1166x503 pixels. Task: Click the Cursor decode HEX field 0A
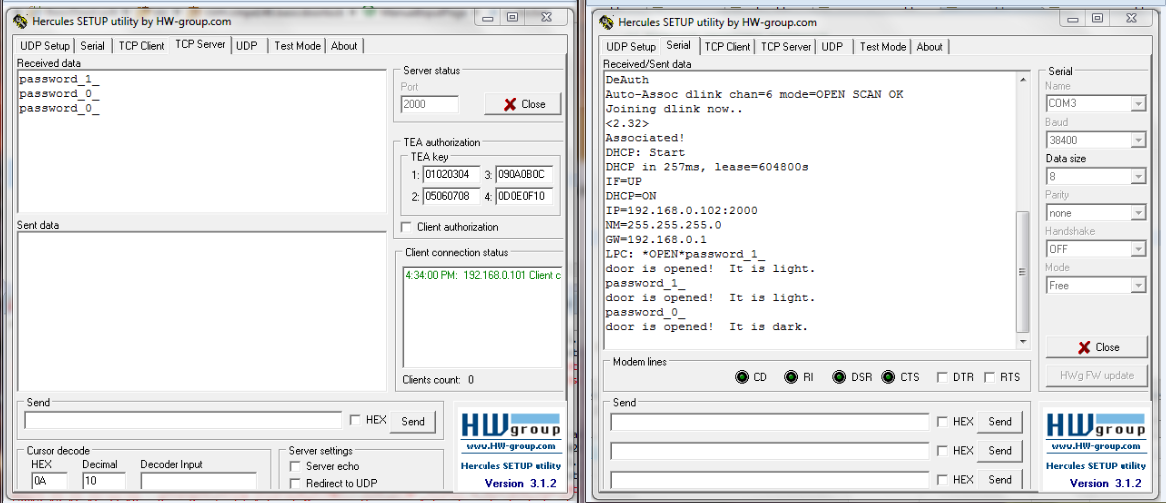point(49,481)
